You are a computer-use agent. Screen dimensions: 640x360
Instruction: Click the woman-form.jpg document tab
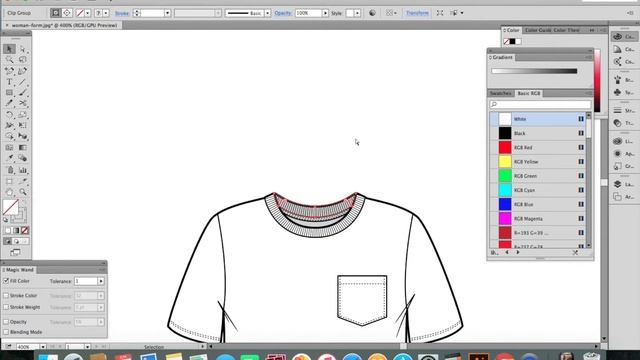(64, 25)
